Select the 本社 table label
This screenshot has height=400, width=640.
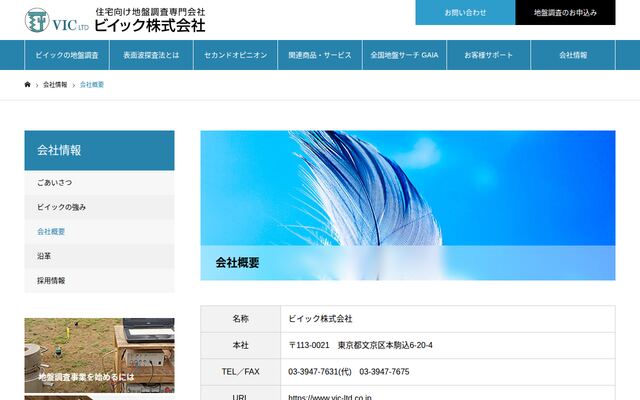(240, 345)
